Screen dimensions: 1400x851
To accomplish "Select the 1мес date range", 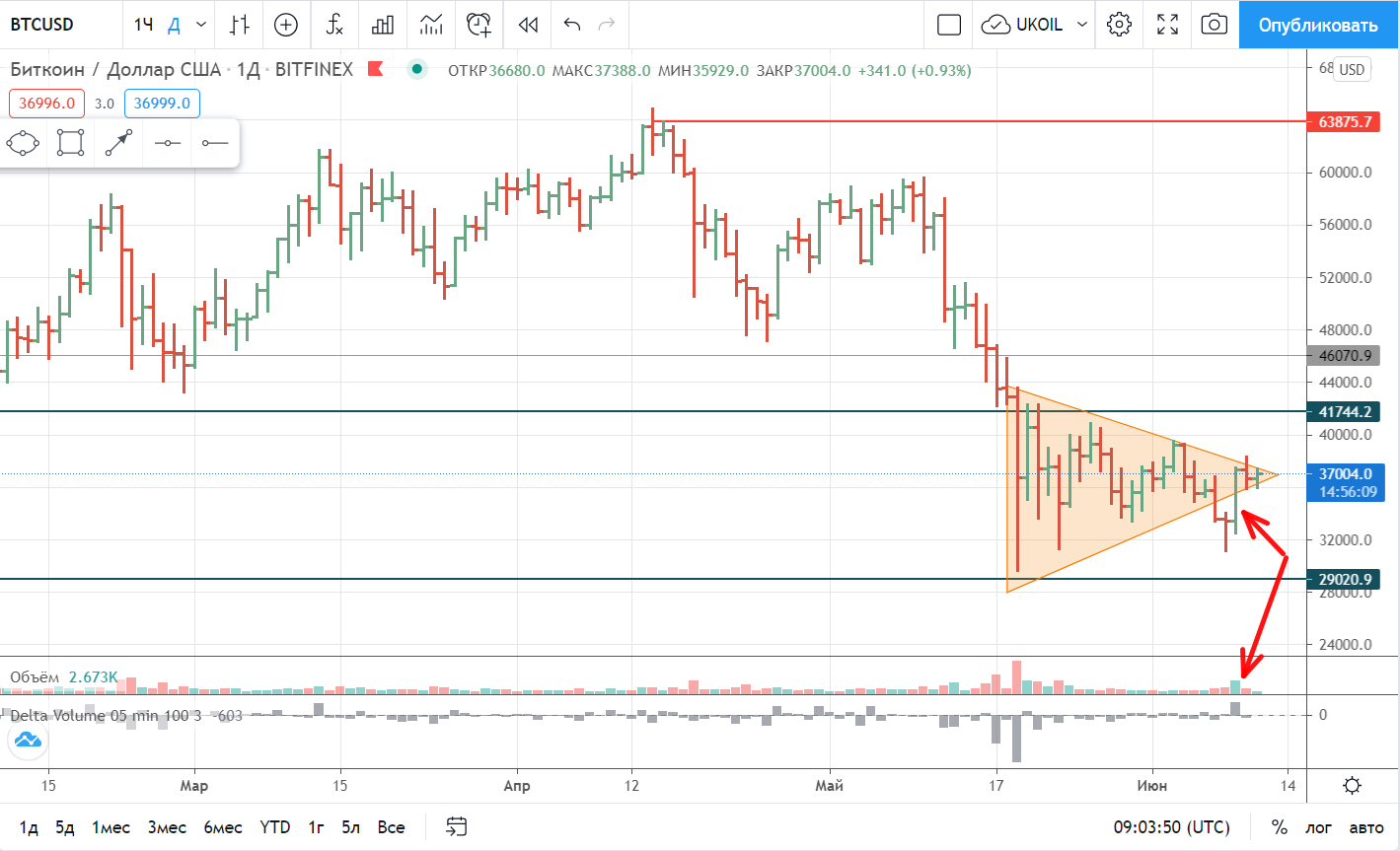I will coord(111,827).
